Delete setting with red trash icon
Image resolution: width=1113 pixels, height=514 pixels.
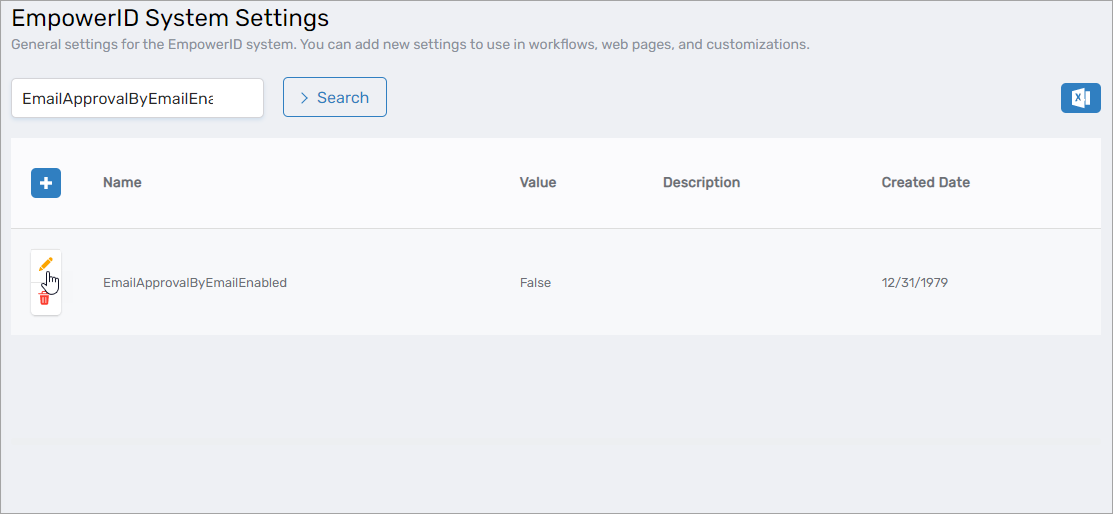tap(44, 299)
